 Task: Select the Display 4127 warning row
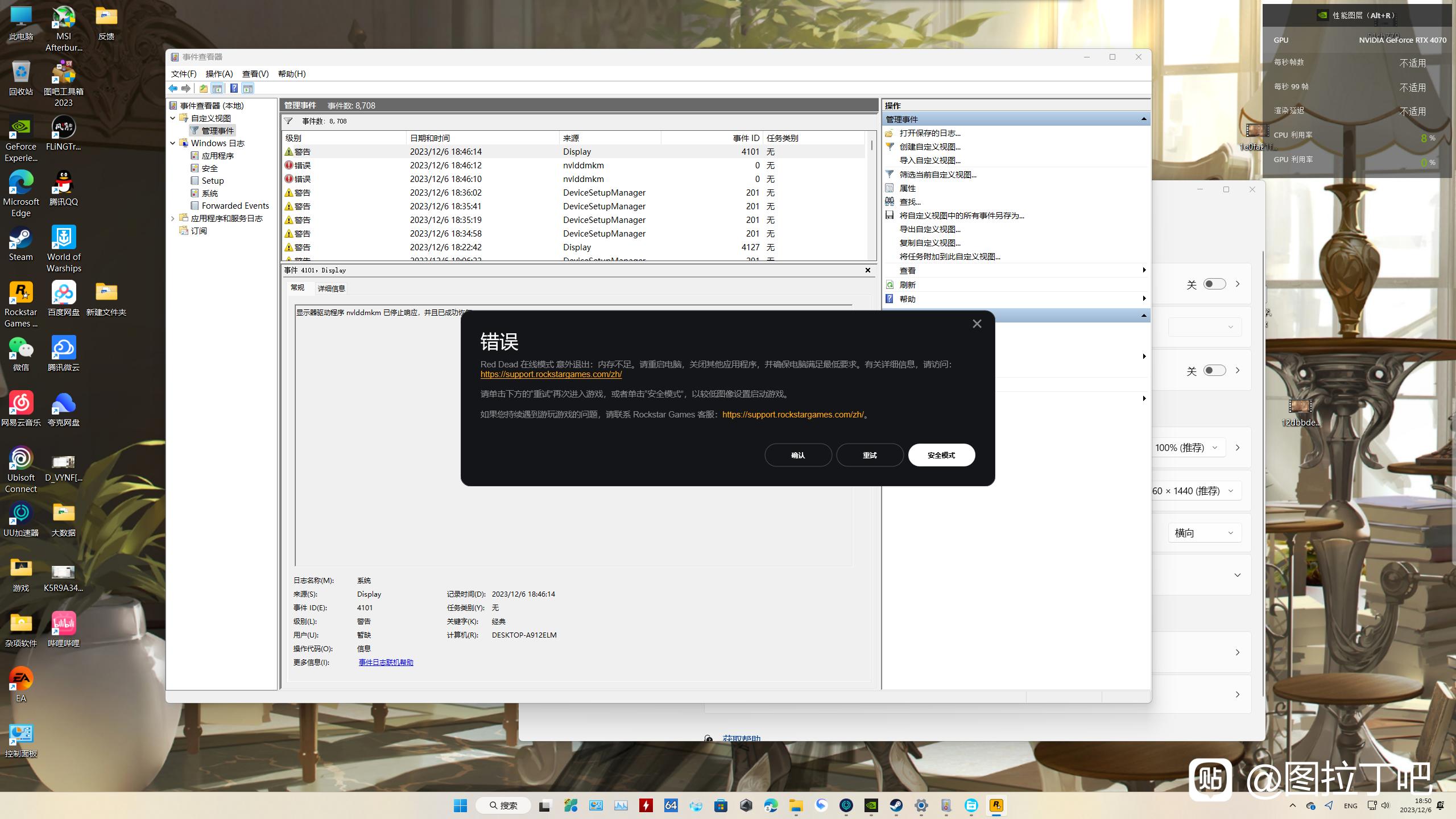tap(574, 247)
